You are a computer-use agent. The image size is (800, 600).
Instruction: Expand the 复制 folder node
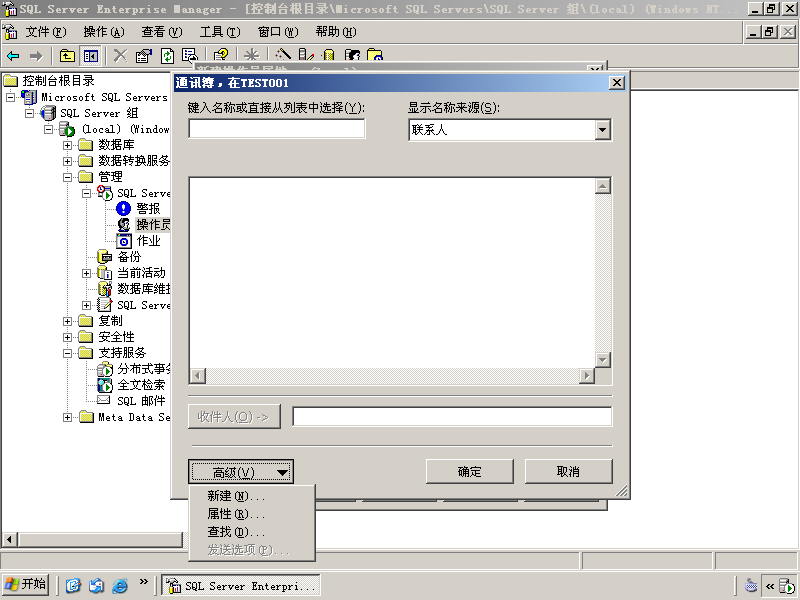[x=67, y=321]
